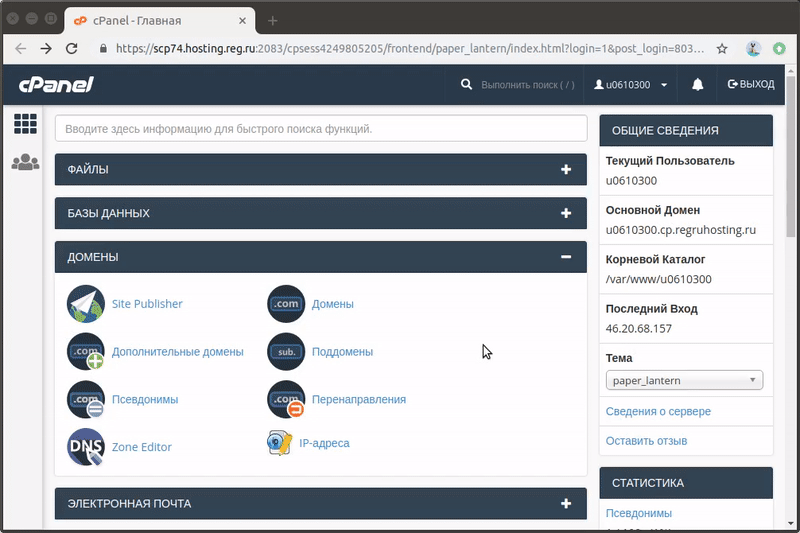Click the quick function search field
800x533 pixels.
click(x=320, y=128)
